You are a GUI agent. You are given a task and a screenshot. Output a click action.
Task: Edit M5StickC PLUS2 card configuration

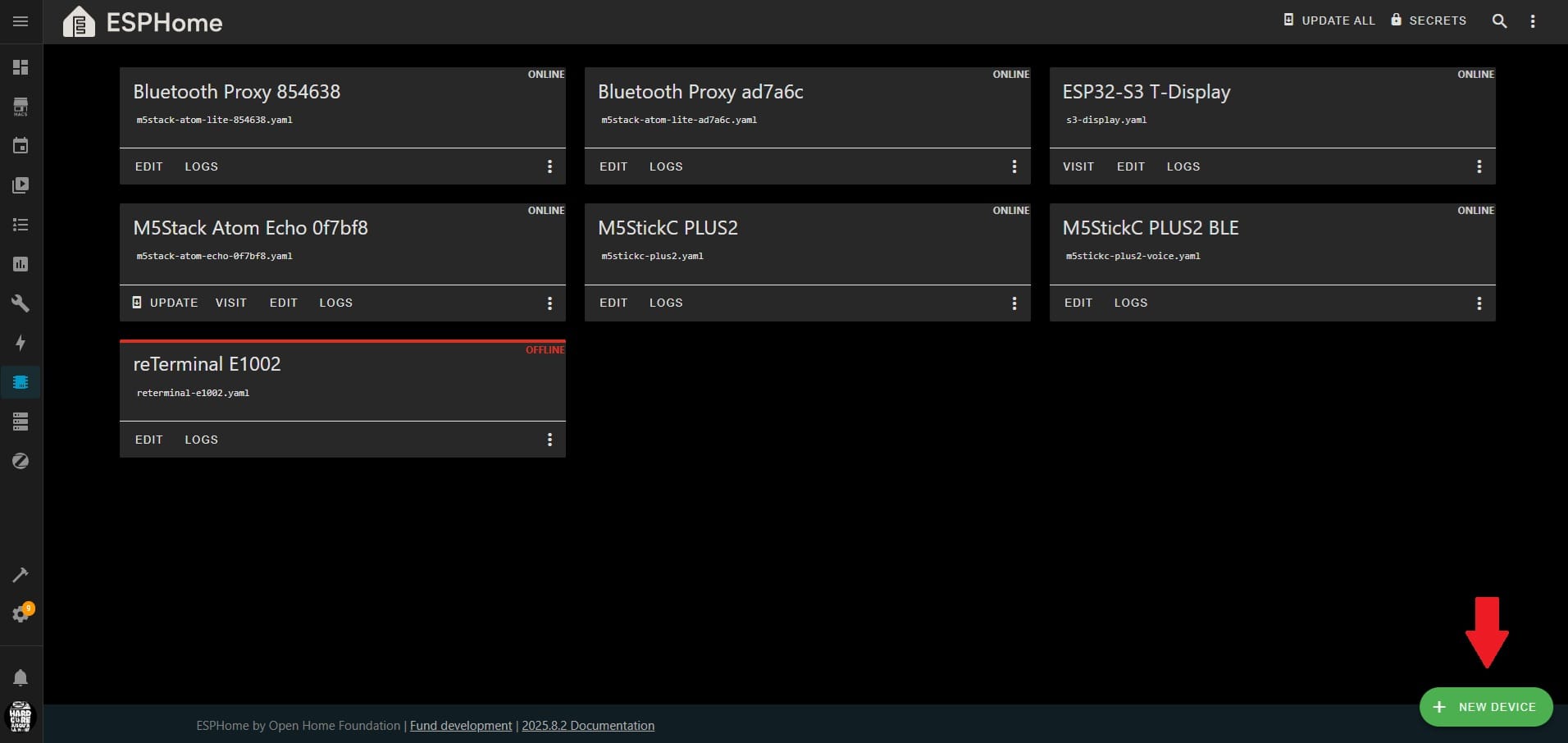(x=613, y=303)
